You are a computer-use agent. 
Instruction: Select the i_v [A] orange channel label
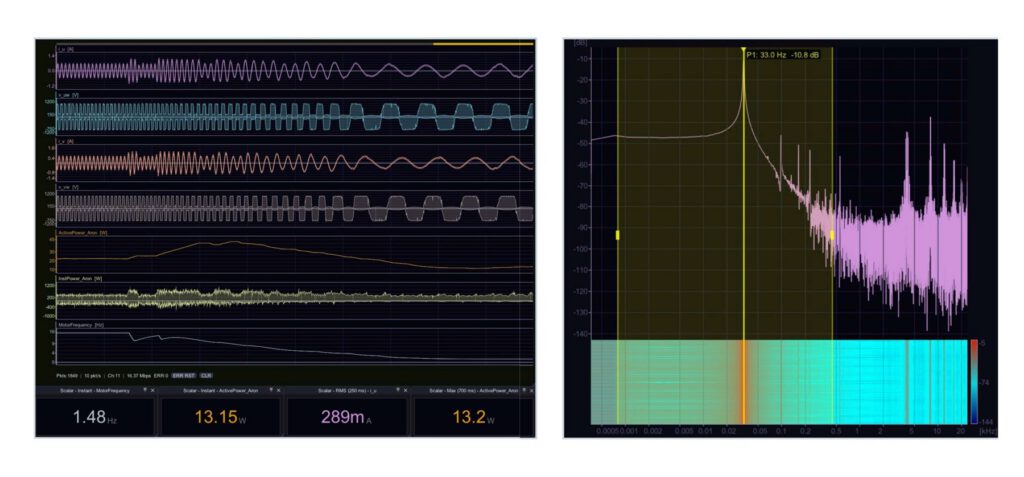[65, 140]
